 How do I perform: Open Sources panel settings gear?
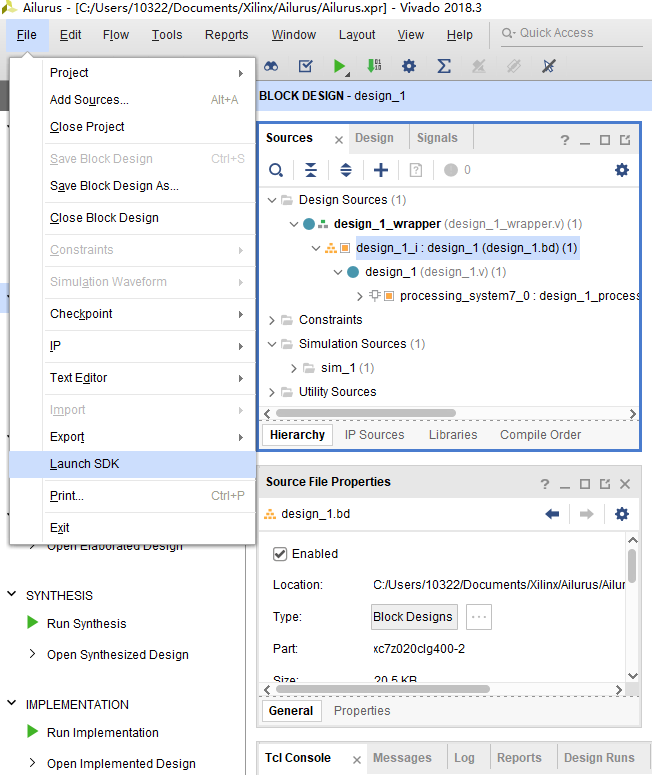point(622,171)
